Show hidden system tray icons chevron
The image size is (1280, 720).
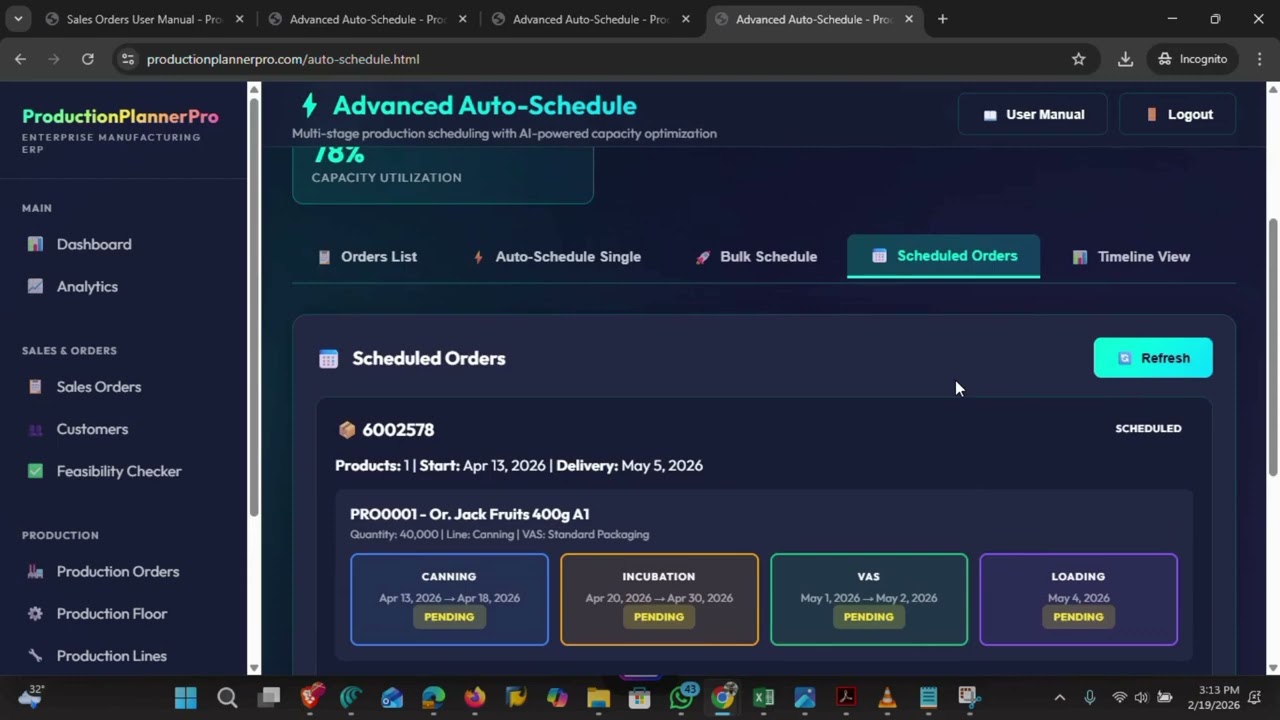coord(1060,697)
